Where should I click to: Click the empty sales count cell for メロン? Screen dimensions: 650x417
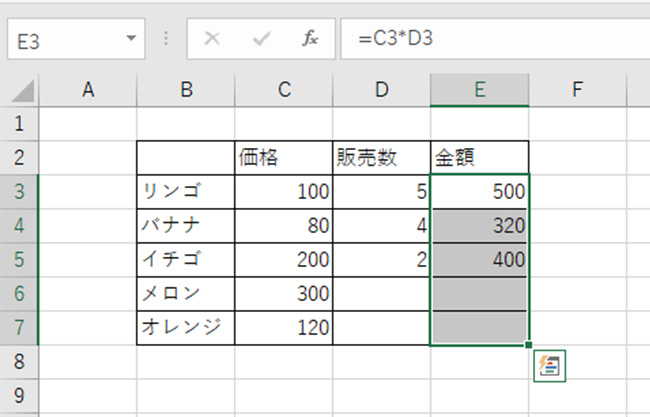(381, 294)
